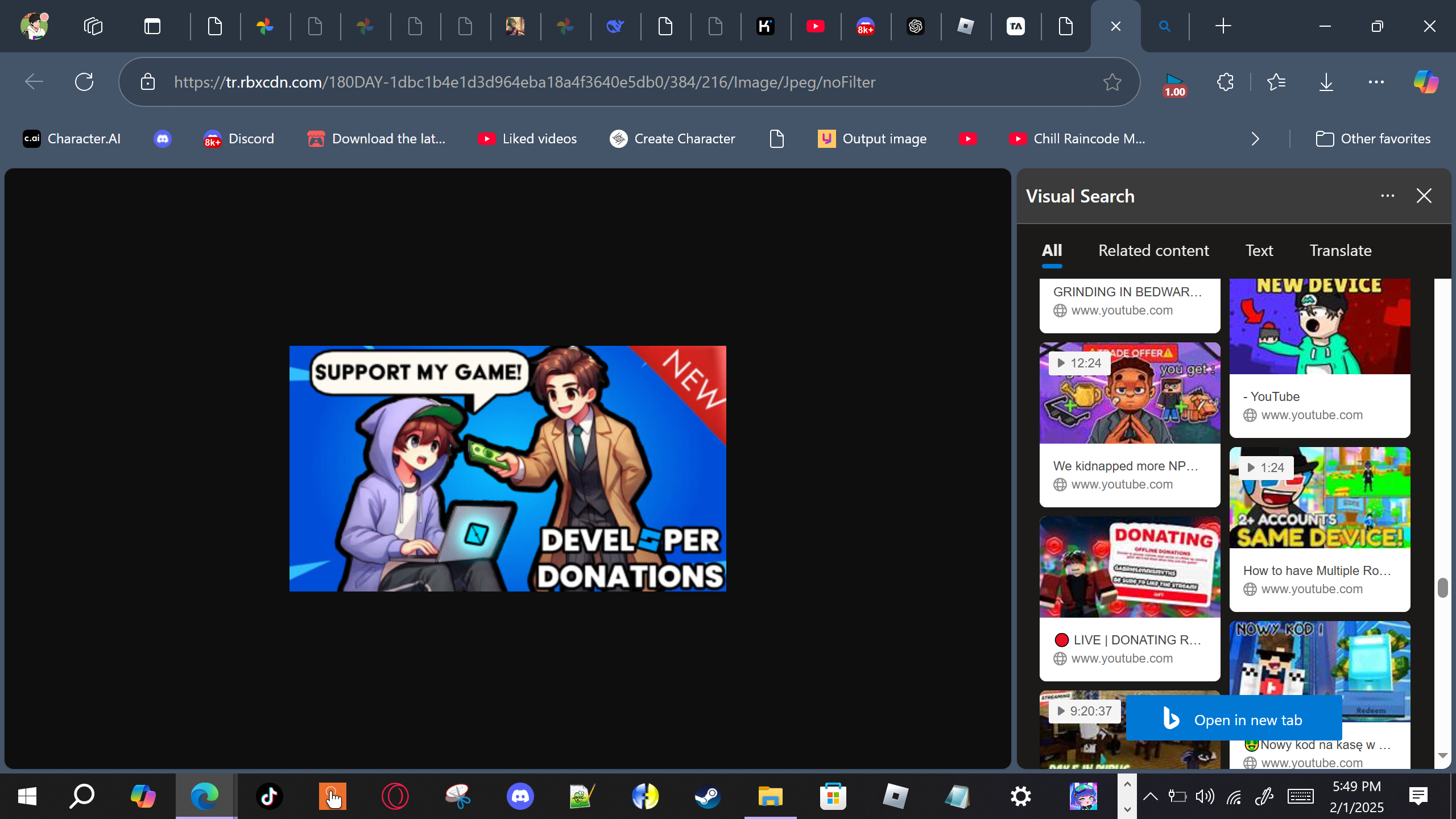Screen dimensions: 1456x819
Task: Select the Translate tab
Action: click(x=1340, y=251)
